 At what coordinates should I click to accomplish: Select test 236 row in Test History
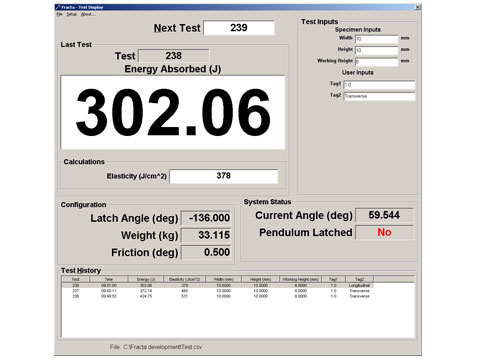[x=217, y=296]
